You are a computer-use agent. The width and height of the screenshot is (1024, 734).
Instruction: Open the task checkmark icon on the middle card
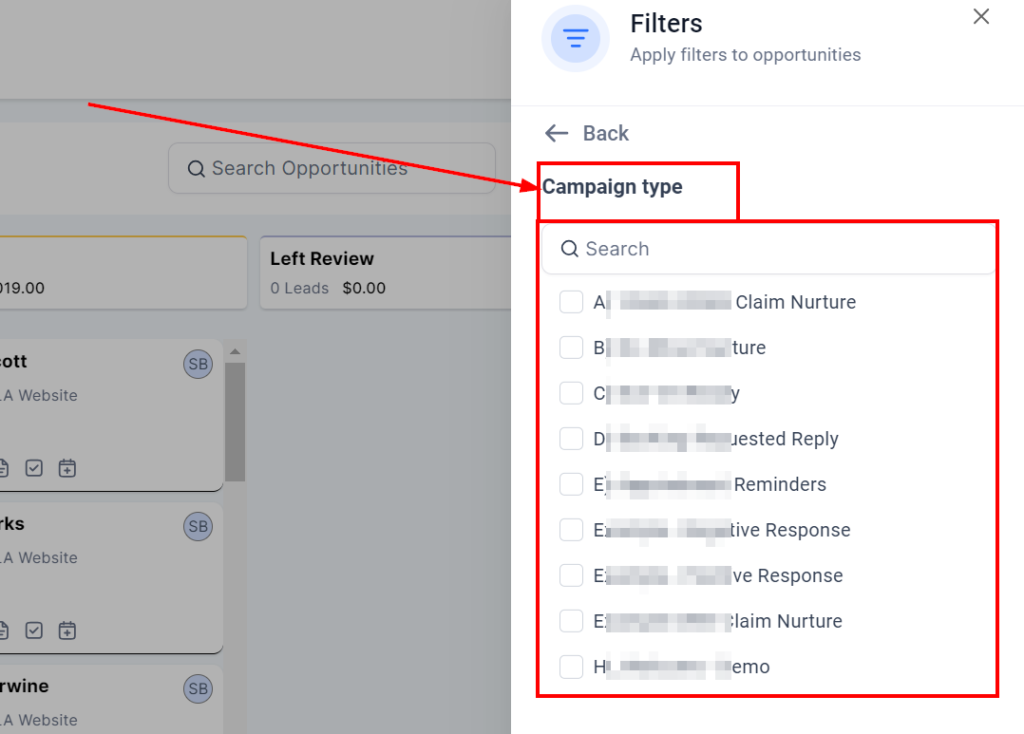34,630
